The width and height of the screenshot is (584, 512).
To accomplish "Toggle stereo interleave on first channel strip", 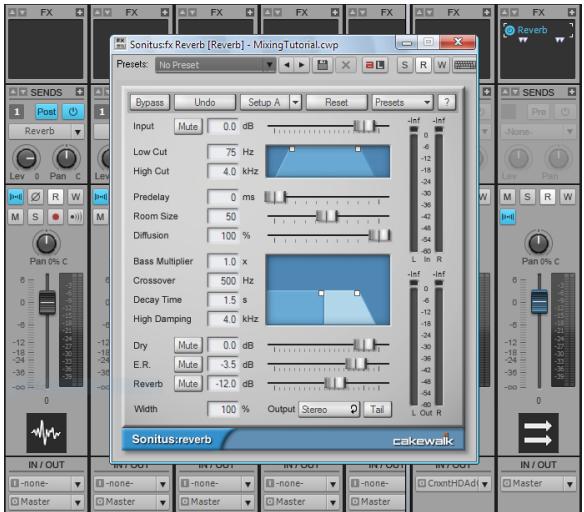I will click(x=16, y=197).
